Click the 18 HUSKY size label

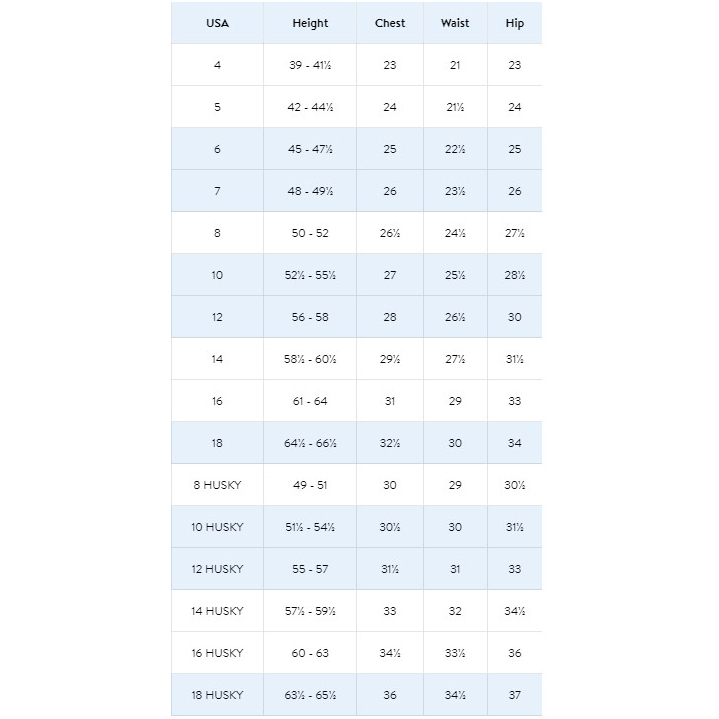tap(217, 695)
